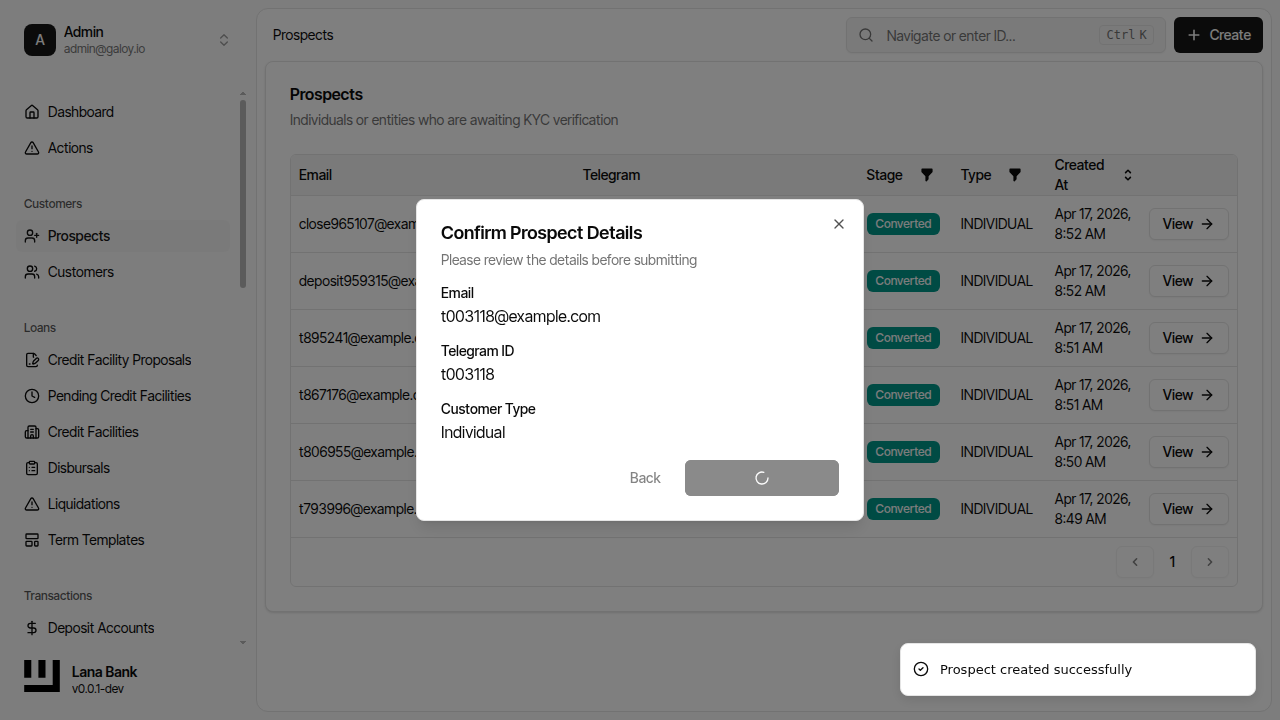Select Pending Credit Facilities
The width and height of the screenshot is (1280, 720).
pyautogui.click(x=119, y=395)
